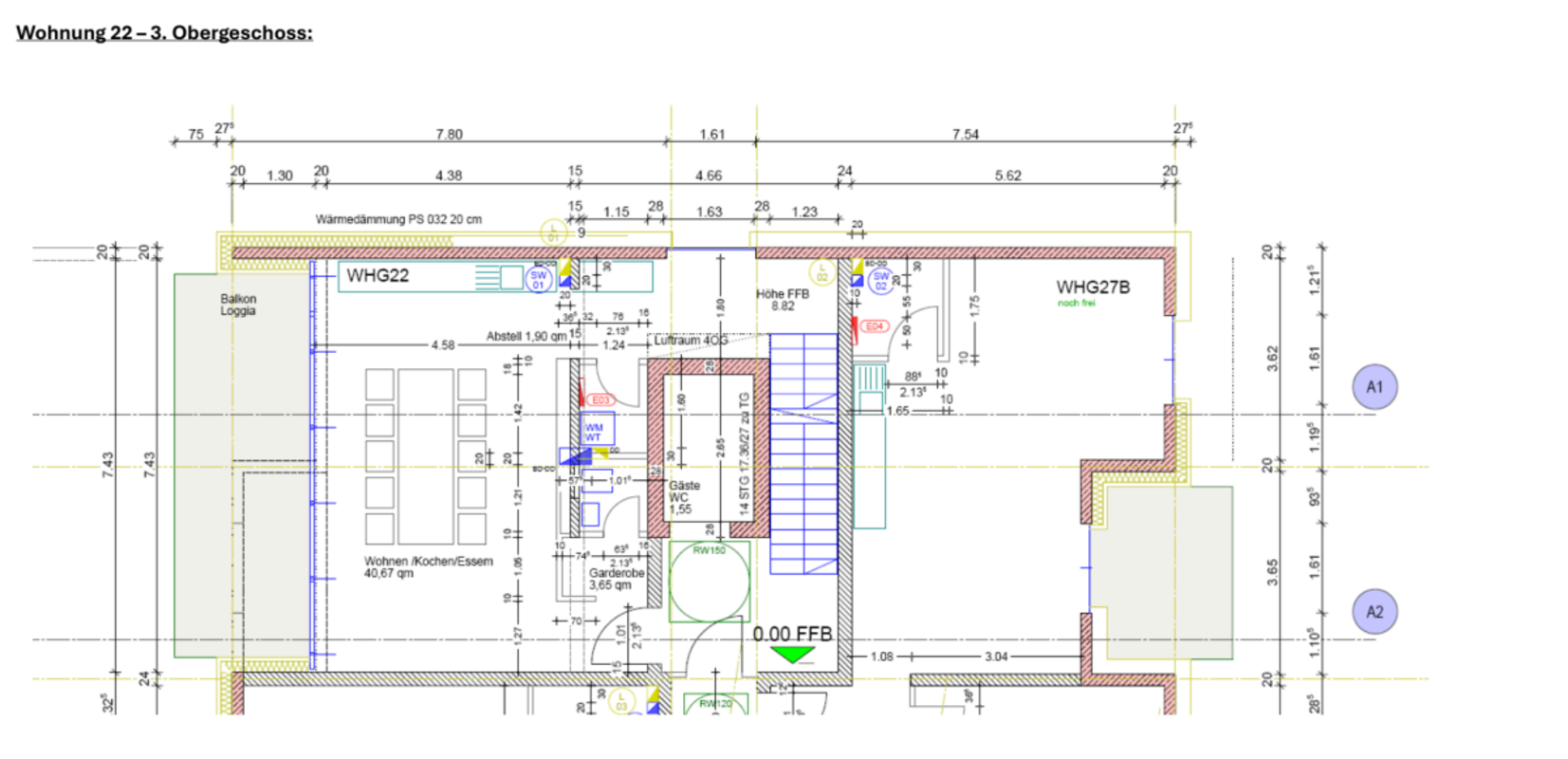Image resolution: width=1568 pixels, height=759 pixels.
Task: Select the 14 STG 17.36/27 zu TG stair note
Action: [x=745, y=454]
